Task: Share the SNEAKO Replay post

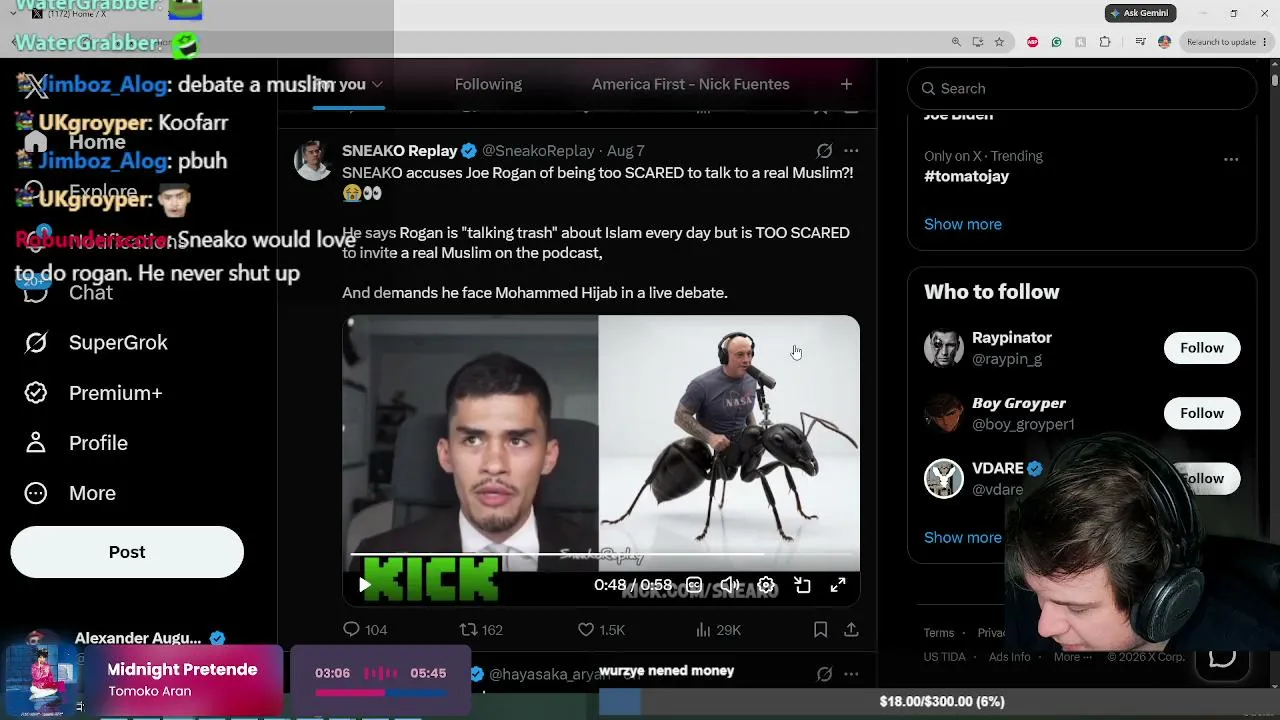Action: [851, 629]
